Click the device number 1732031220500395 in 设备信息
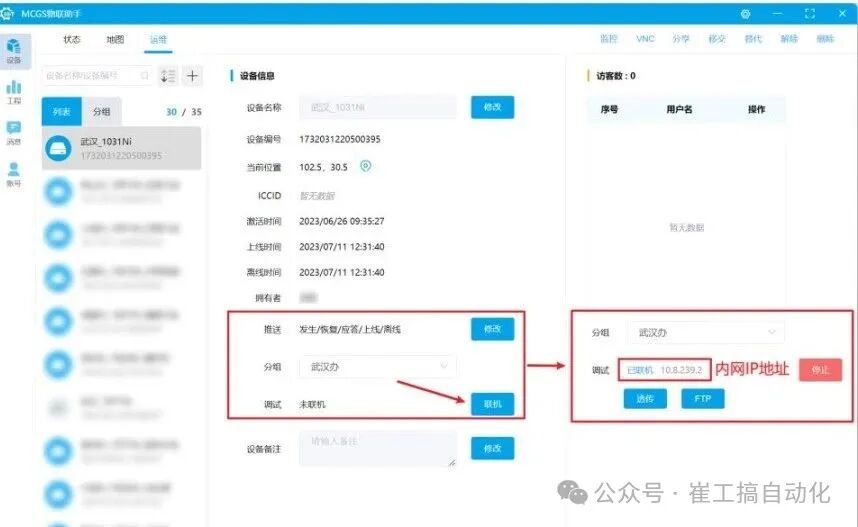The height and width of the screenshot is (527, 858). (340, 139)
